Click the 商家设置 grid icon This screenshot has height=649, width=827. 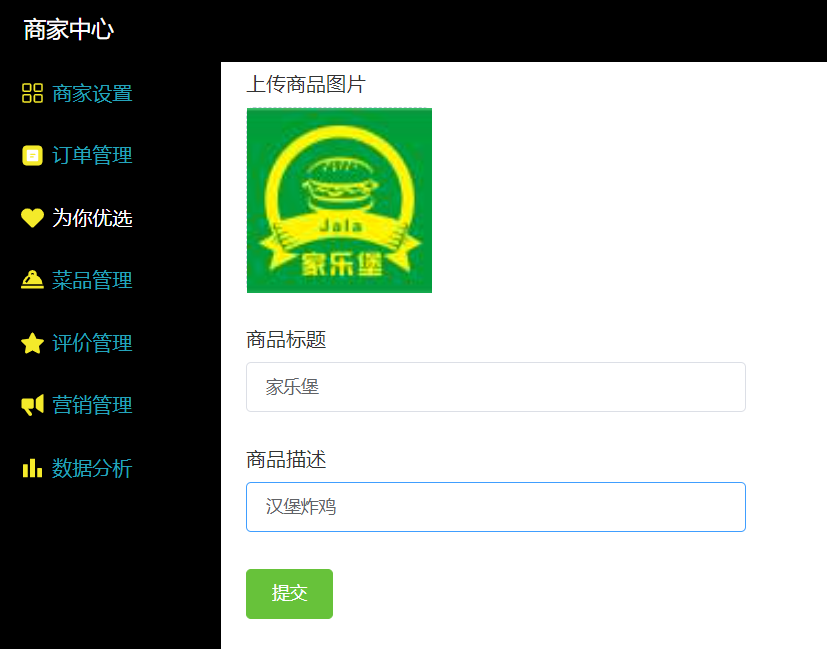(x=32, y=93)
